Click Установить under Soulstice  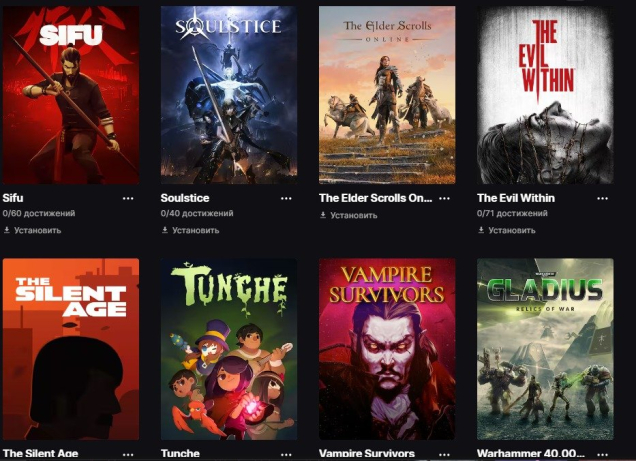click(191, 230)
